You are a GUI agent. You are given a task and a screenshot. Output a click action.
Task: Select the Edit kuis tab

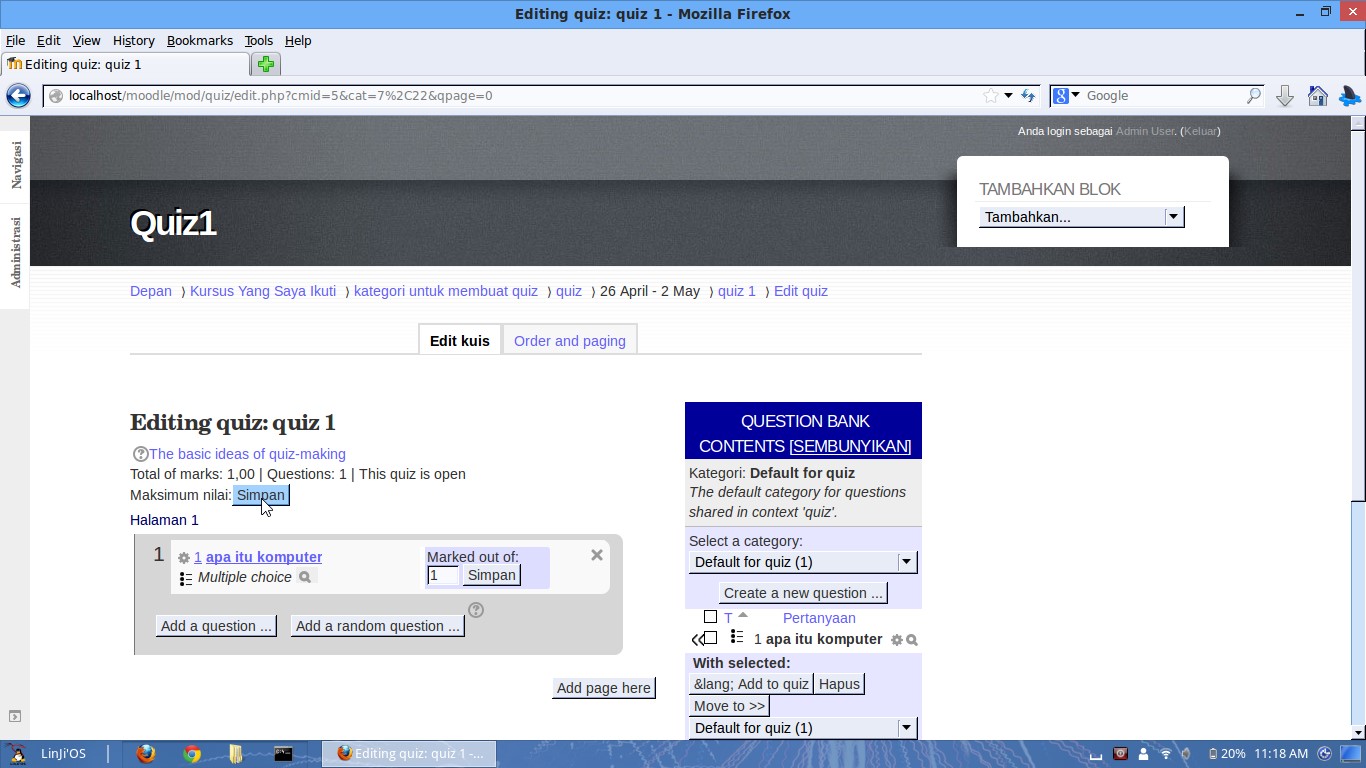pyautogui.click(x=460, y=341)
